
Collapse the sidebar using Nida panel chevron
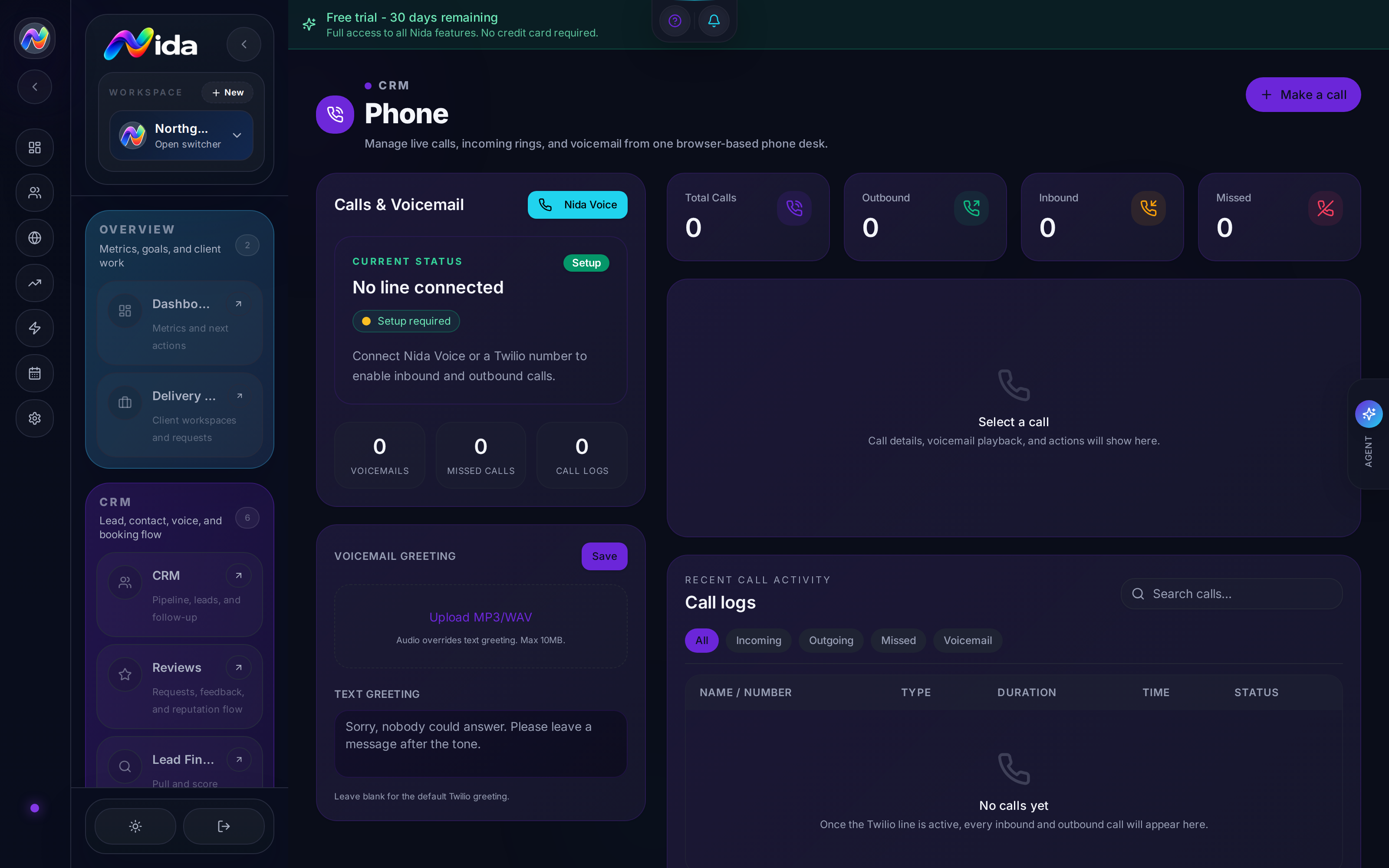[x=244, y=44]
